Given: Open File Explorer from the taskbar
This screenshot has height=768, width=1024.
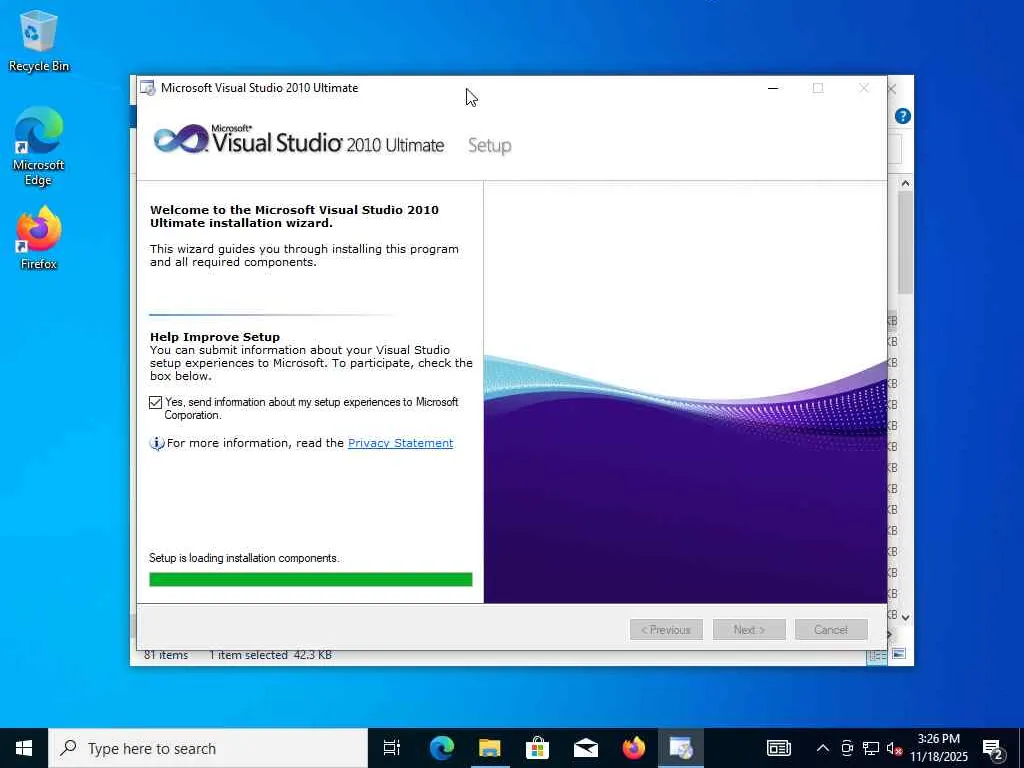Looking at the screenshot, I should [x=489, y=748].
